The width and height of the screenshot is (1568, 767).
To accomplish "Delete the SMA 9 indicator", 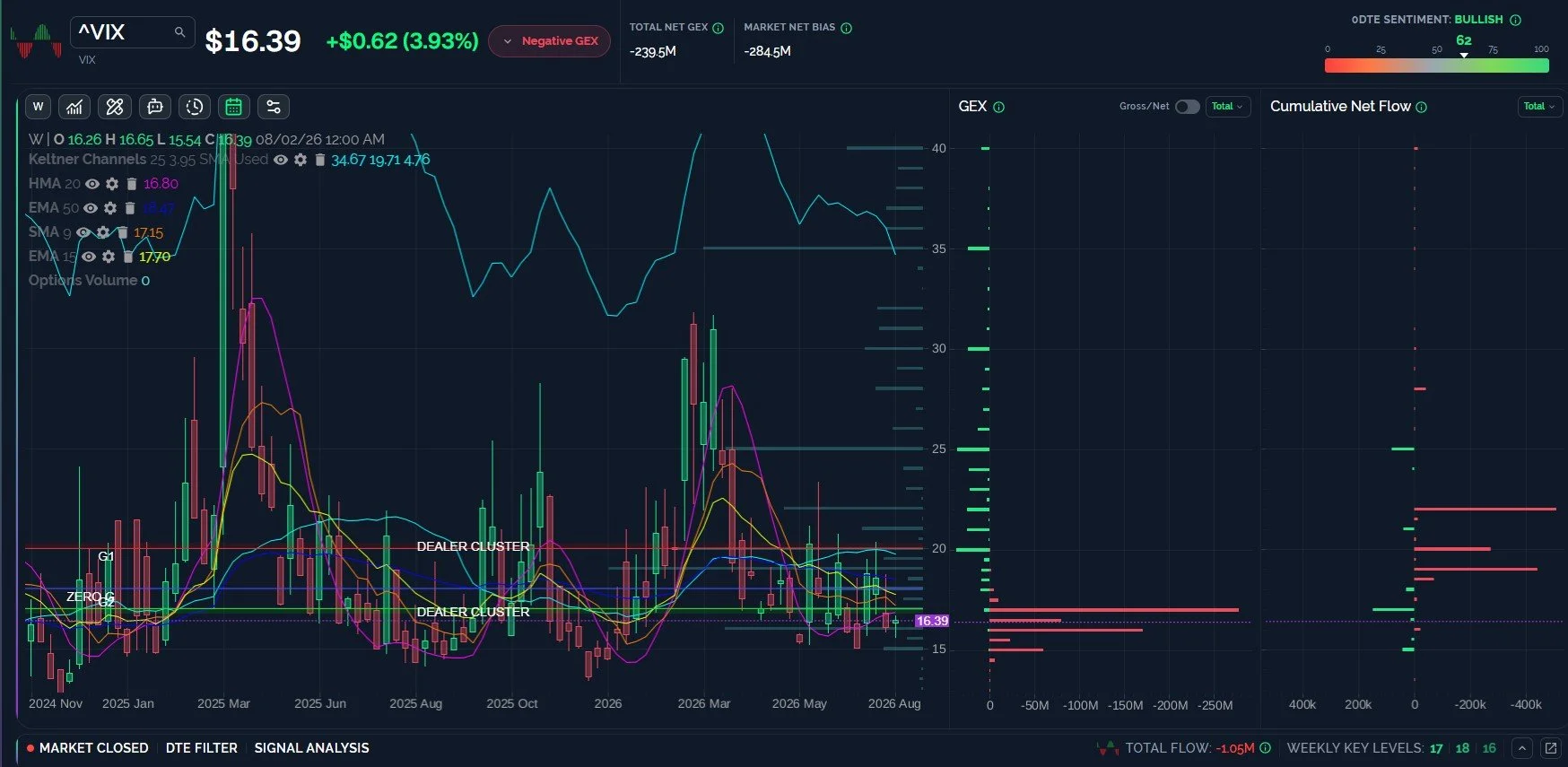I will [x=122, y=232].
